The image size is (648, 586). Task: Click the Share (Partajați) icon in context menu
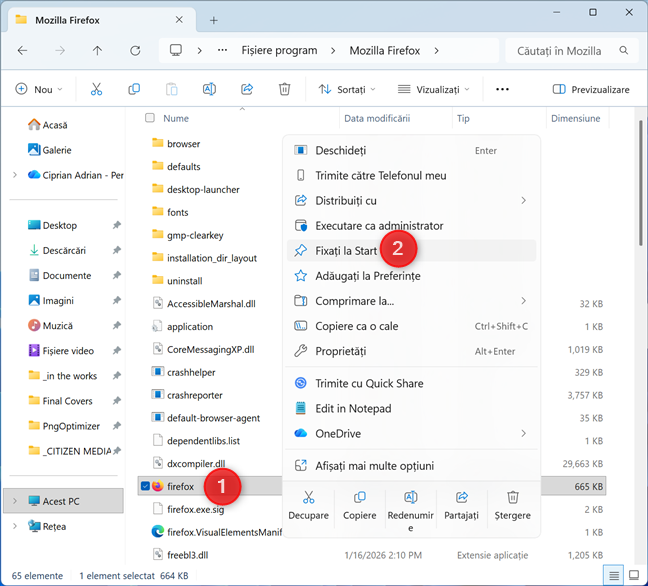[462, 497]
